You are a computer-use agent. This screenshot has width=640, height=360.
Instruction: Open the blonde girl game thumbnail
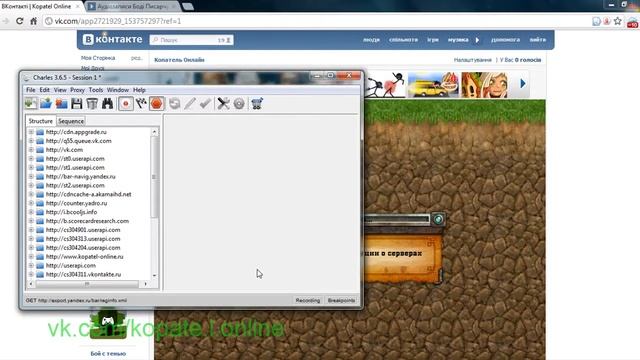pos(484,84)
